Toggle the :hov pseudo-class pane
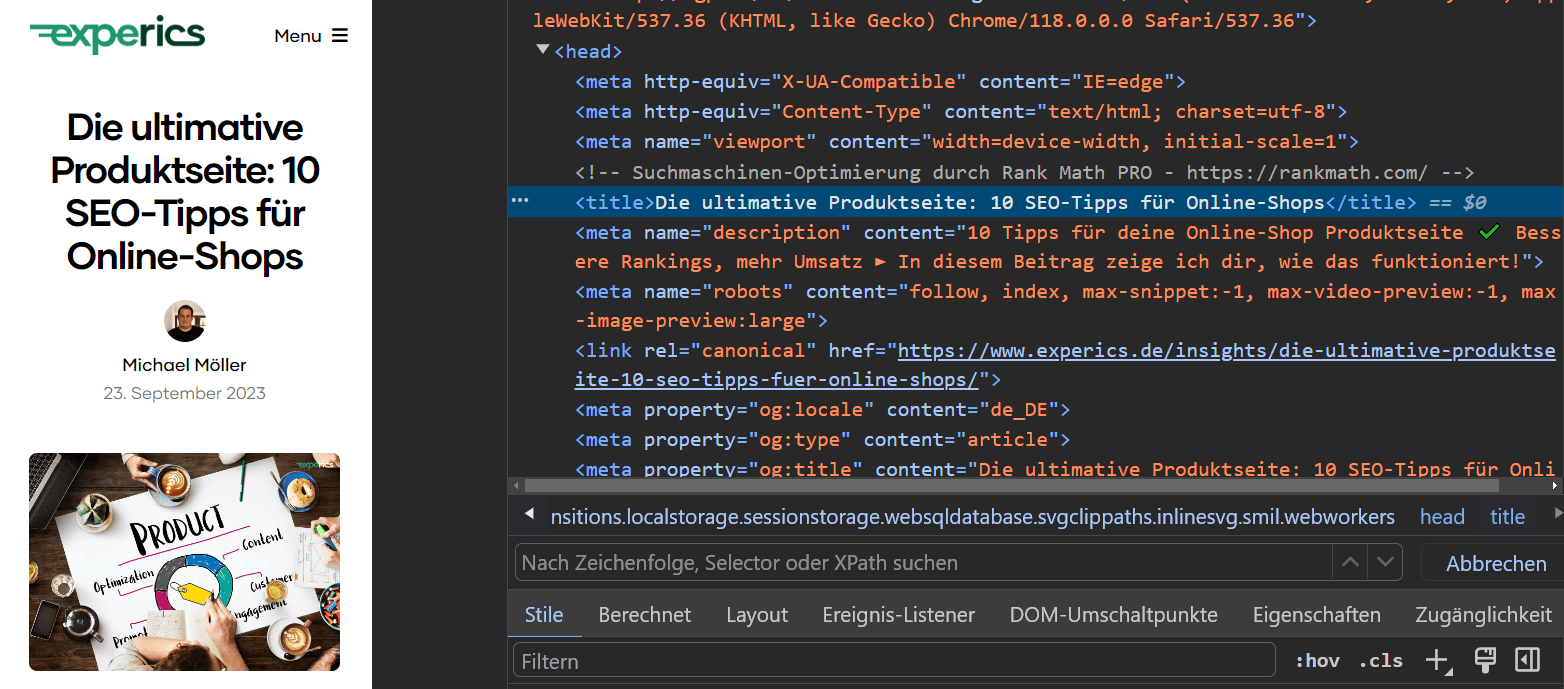 click(1317, 660)
